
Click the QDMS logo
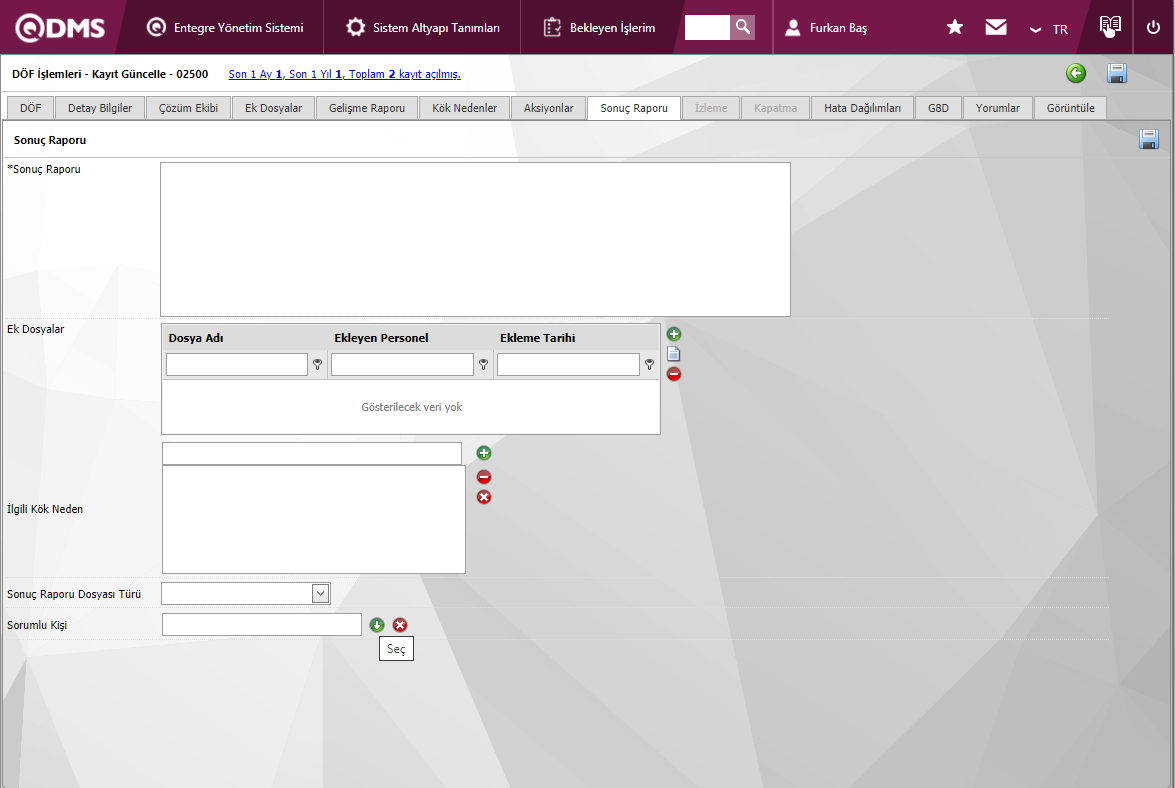coord(60,28)
